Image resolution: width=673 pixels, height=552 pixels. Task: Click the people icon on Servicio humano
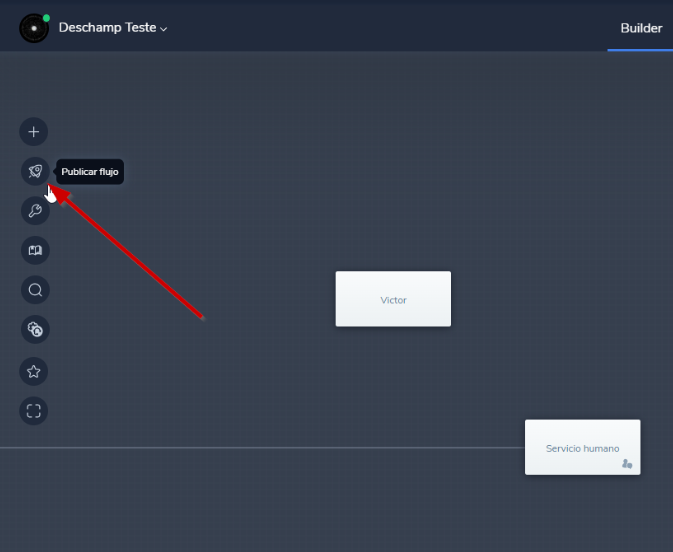[627, 464]
